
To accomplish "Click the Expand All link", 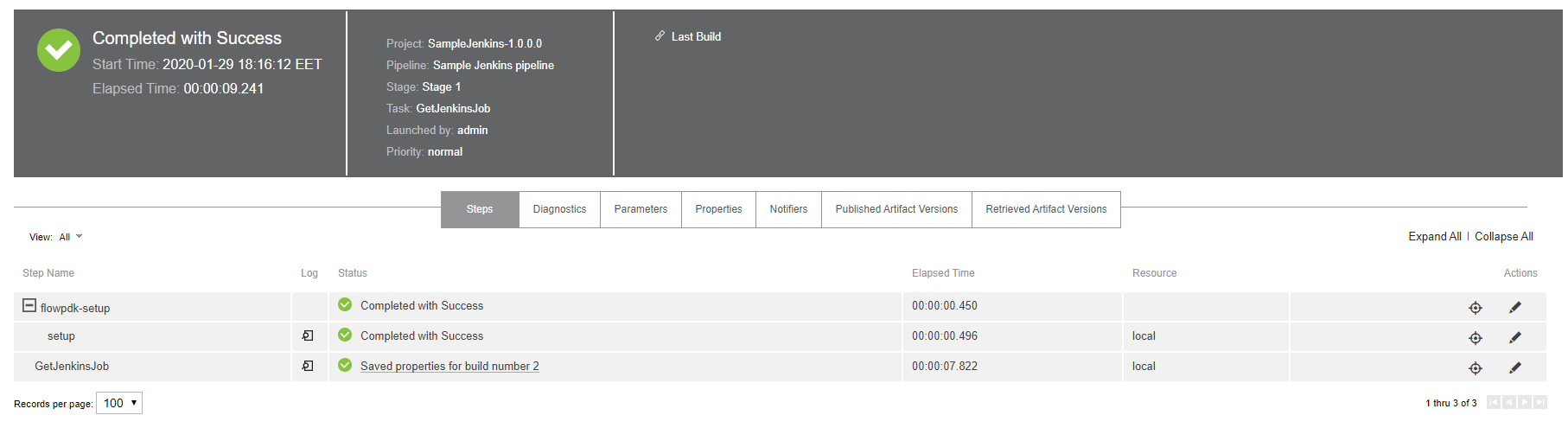I will tap(1435, 236).
